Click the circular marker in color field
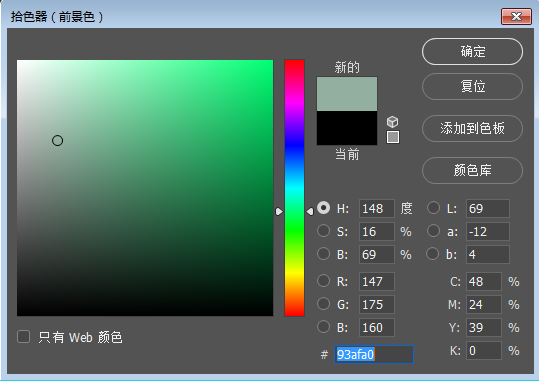539x381 pixels. 57,140
